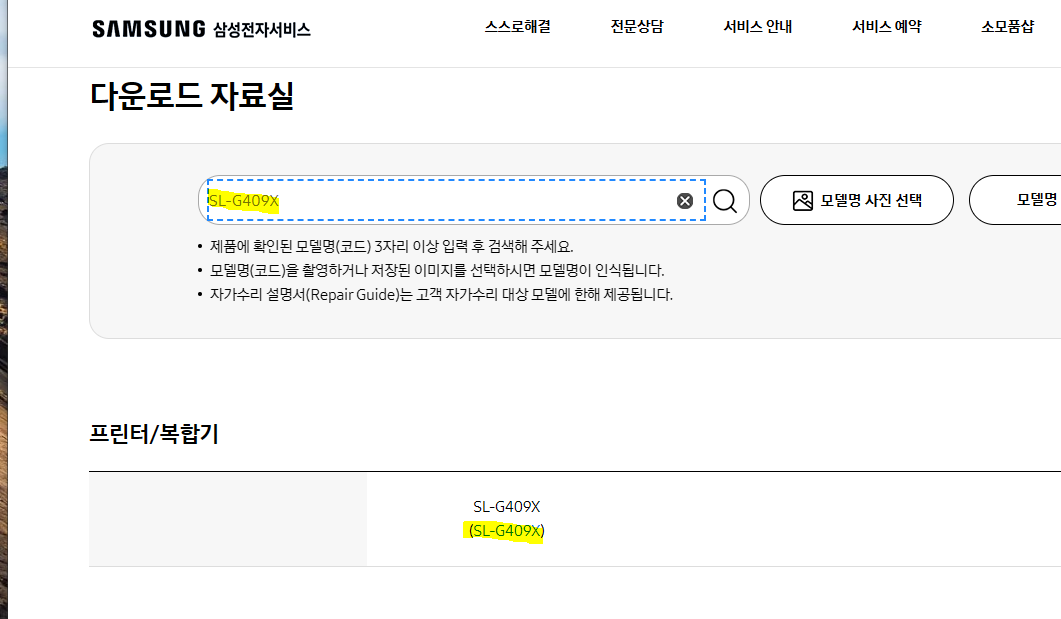Click the highlighted (SL-G409X) model code
Image resolution: width=1061 pixels, height=619 pixels.
coord(507,531)
